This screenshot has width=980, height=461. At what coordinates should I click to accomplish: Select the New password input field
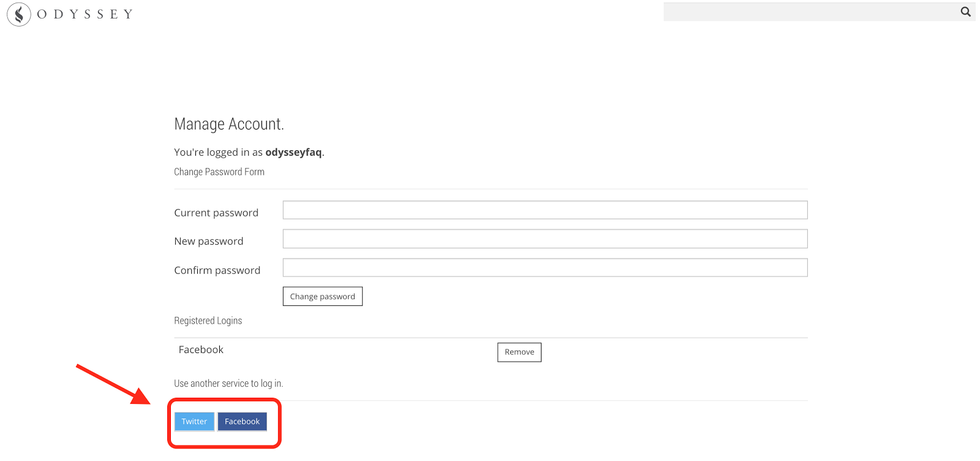pos(544,239)
